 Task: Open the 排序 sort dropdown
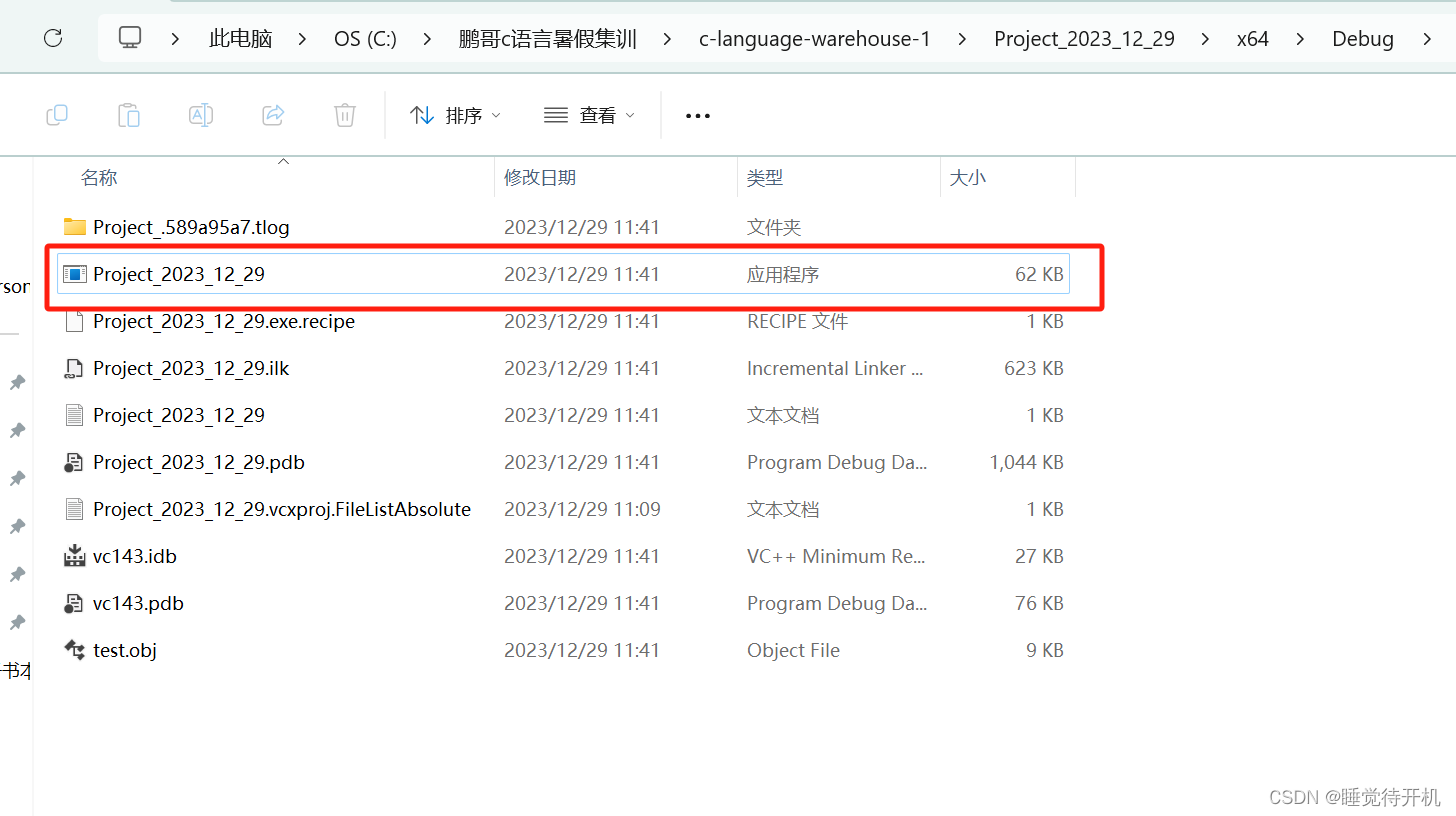(456, 116)
